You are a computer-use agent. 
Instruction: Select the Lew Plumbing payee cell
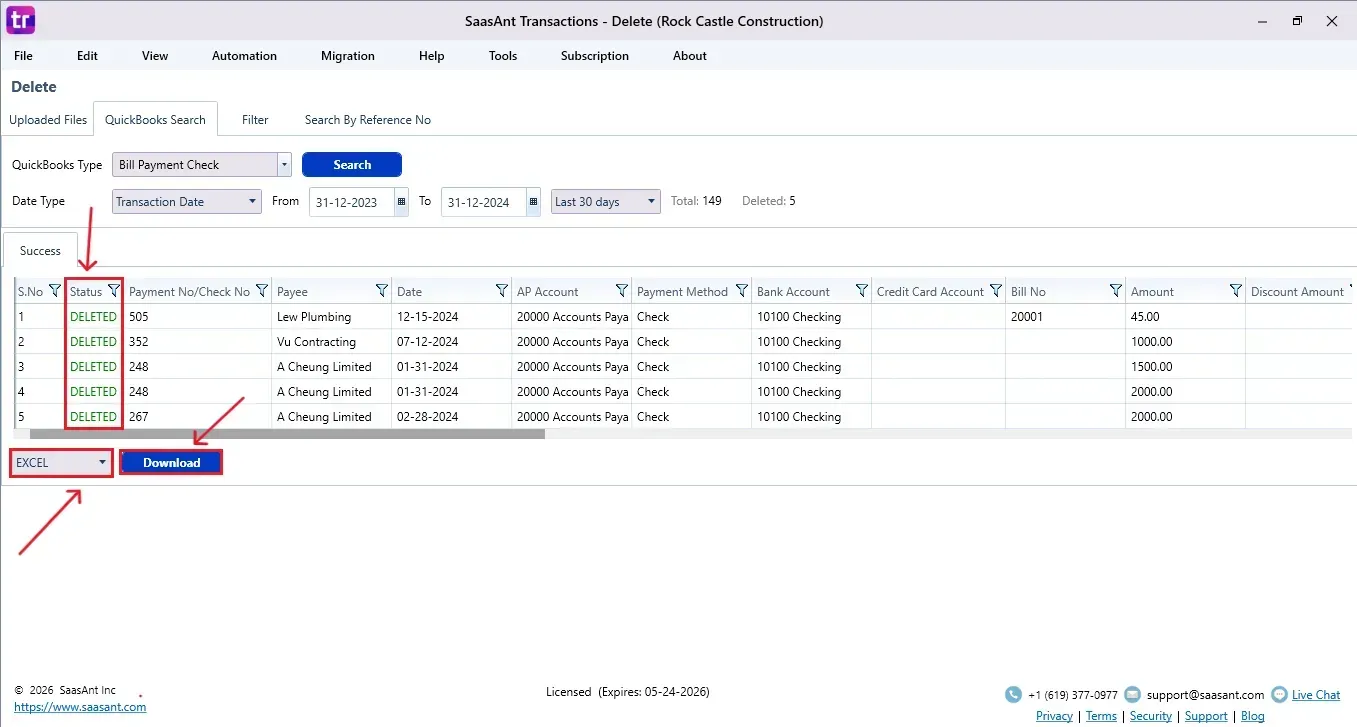(331, 316)
